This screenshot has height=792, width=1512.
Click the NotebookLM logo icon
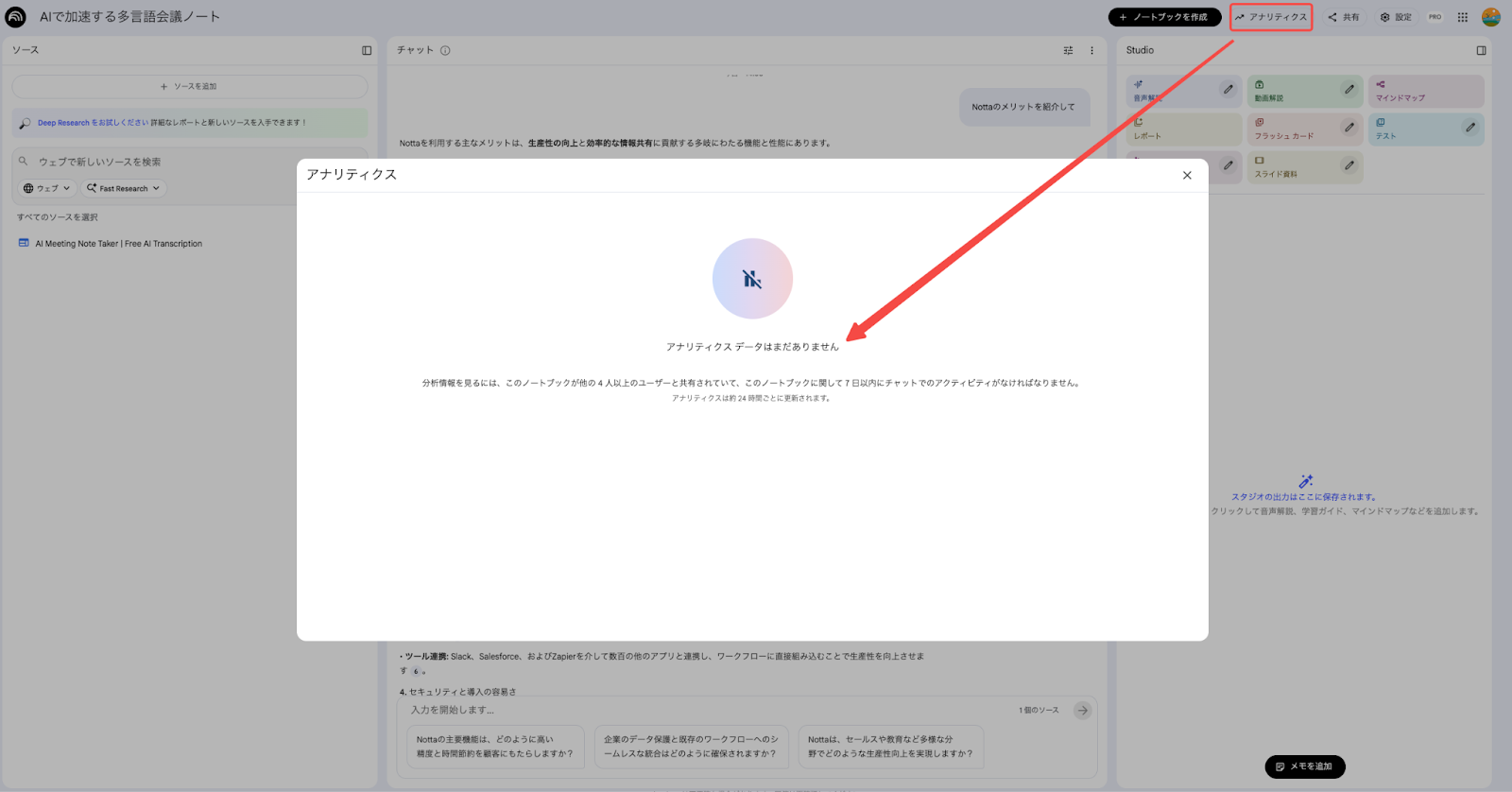[x=15, y=17]
